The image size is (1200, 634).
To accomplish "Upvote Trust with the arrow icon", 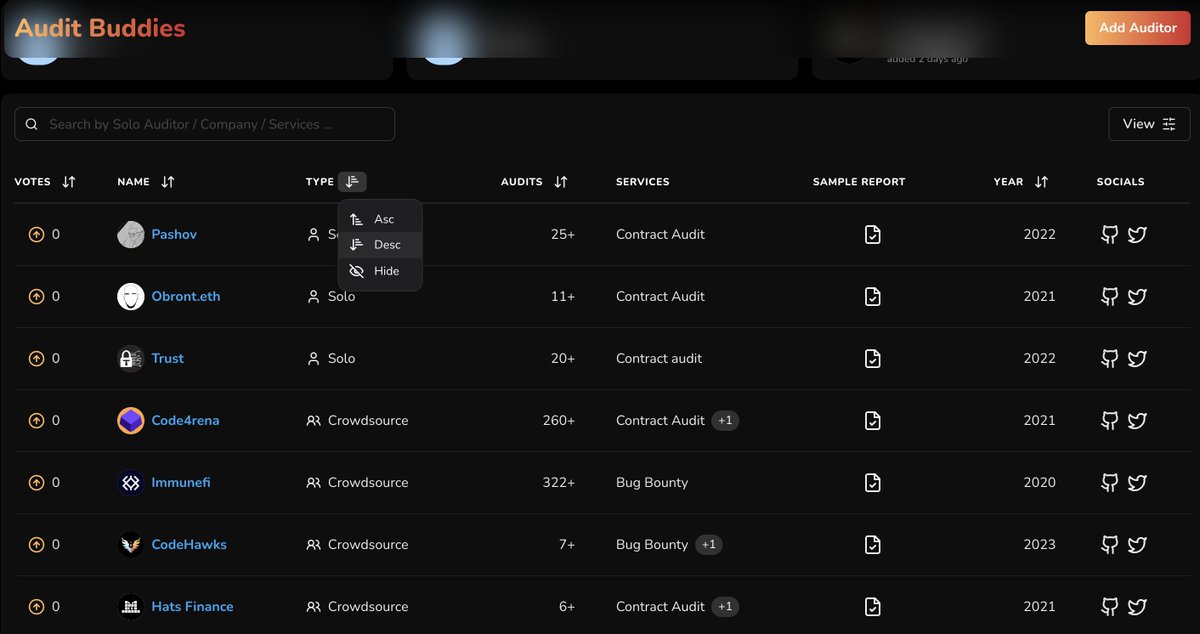I will tap(36, 359).
